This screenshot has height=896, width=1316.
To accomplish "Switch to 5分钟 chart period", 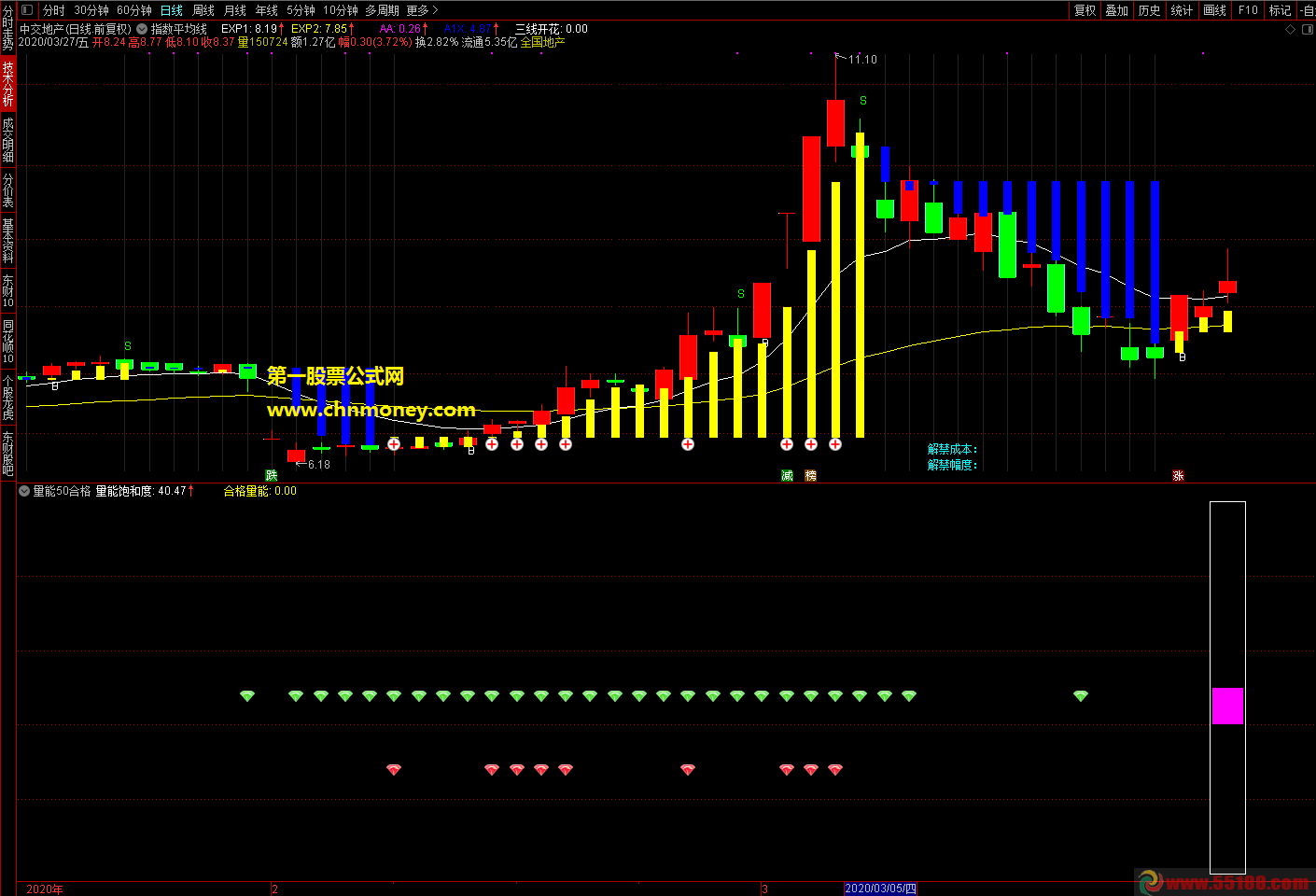I will 301,10.
